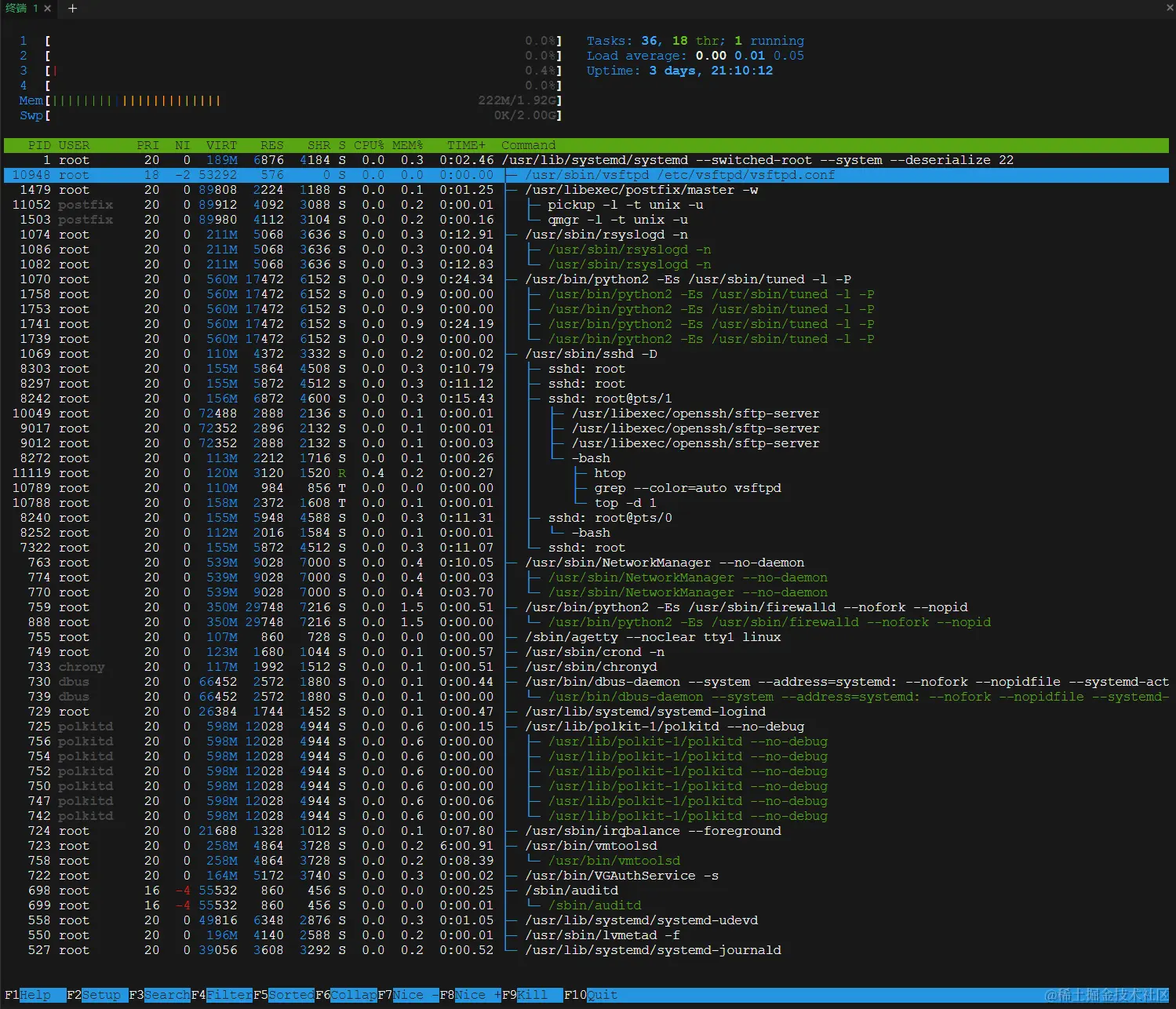This screenshot has width=1176, height=1009.
Task: Select the htop process row
Action: click(x=586, y=473)
